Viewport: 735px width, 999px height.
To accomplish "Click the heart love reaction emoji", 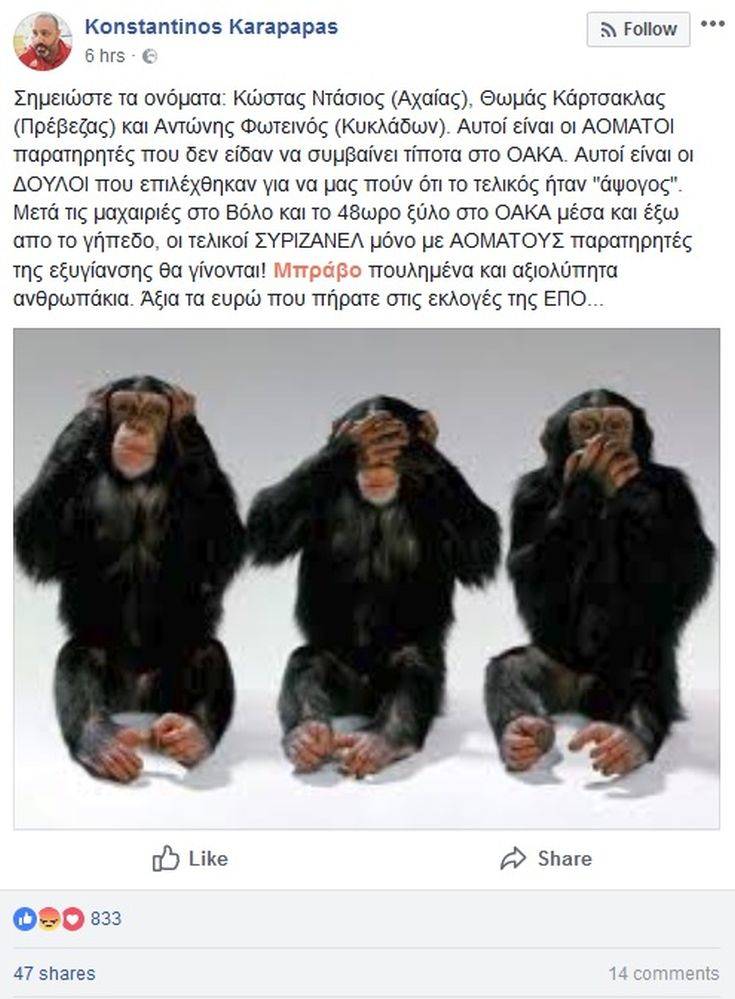I will point(72,919).
